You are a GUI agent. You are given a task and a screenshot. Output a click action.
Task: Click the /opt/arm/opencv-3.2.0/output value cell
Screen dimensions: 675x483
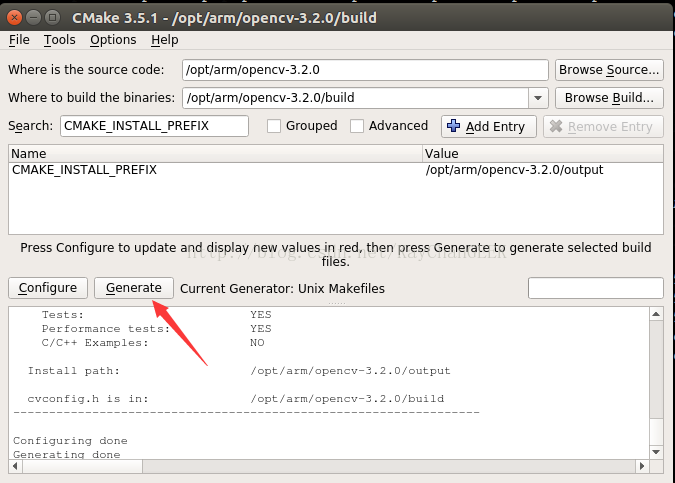point(514,170)
